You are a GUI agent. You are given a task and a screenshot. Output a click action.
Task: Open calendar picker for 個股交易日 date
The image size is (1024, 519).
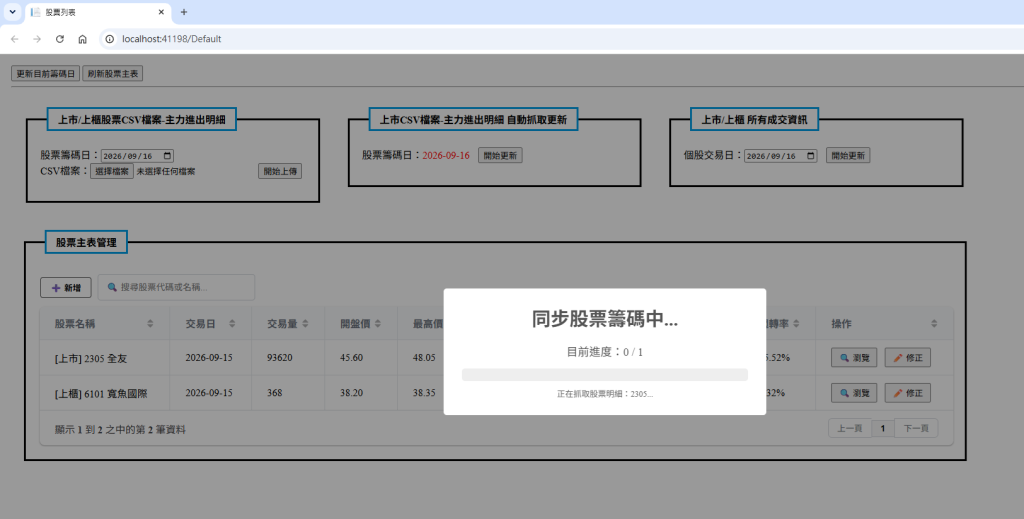[x=811, y=156]
